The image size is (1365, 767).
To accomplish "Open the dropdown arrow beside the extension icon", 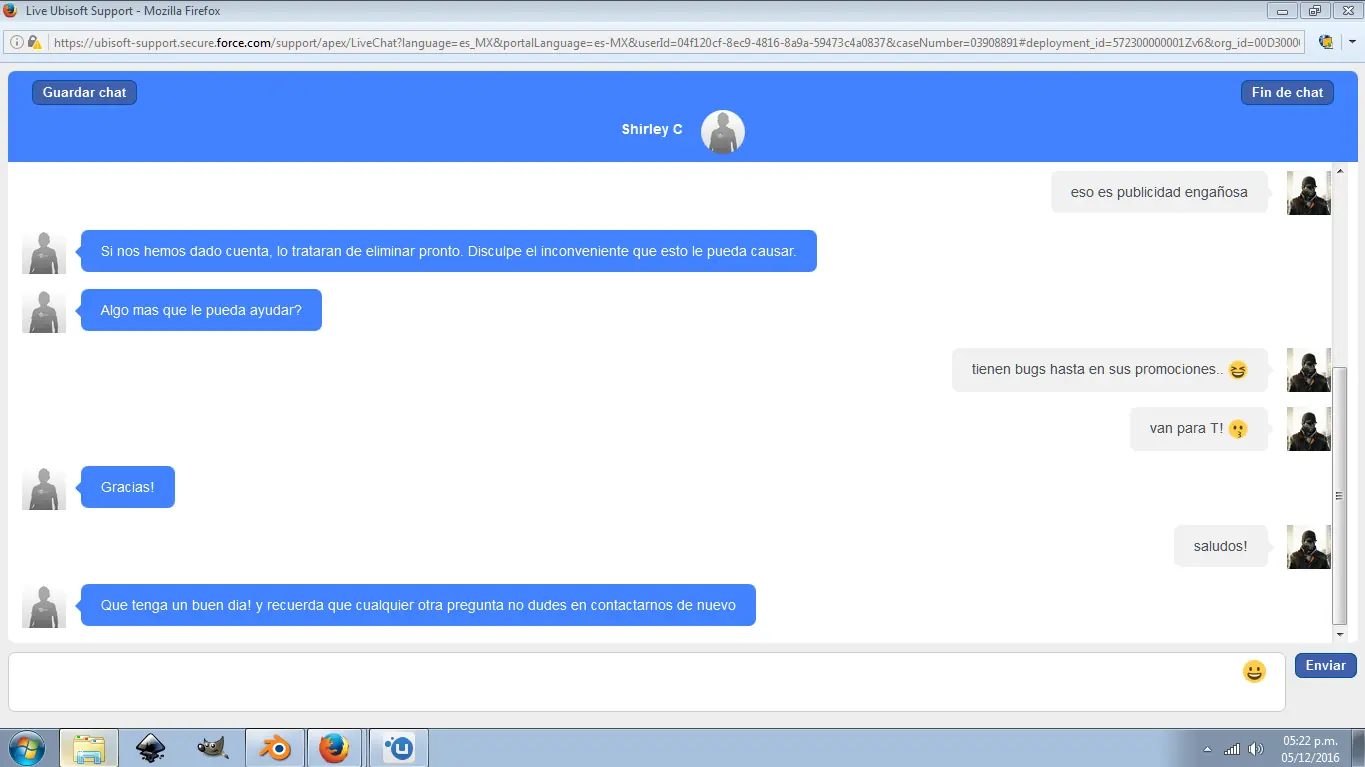I will pyautogui.click(x=1351, y=43).
